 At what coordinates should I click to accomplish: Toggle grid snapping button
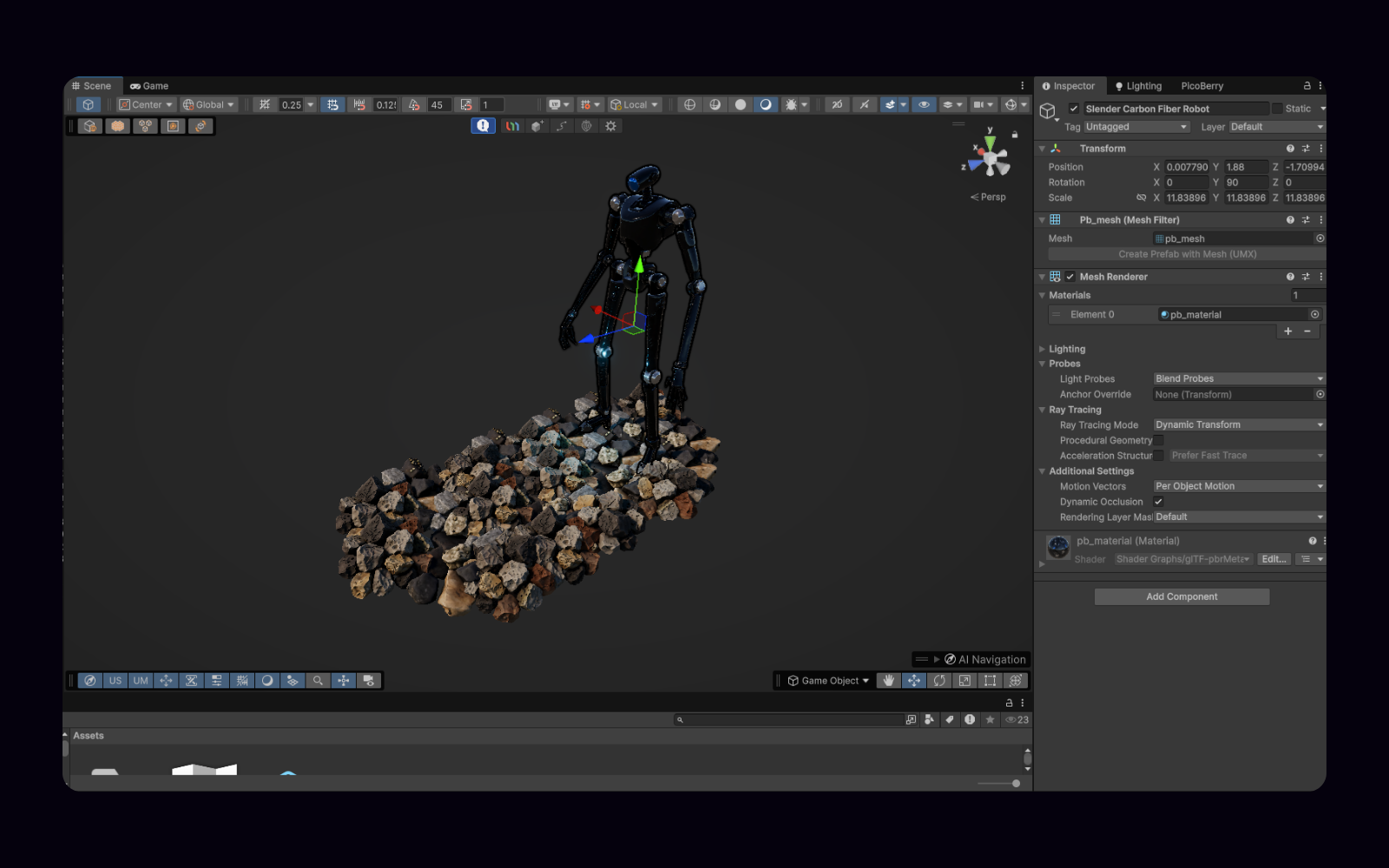click(x=332, y=104)
